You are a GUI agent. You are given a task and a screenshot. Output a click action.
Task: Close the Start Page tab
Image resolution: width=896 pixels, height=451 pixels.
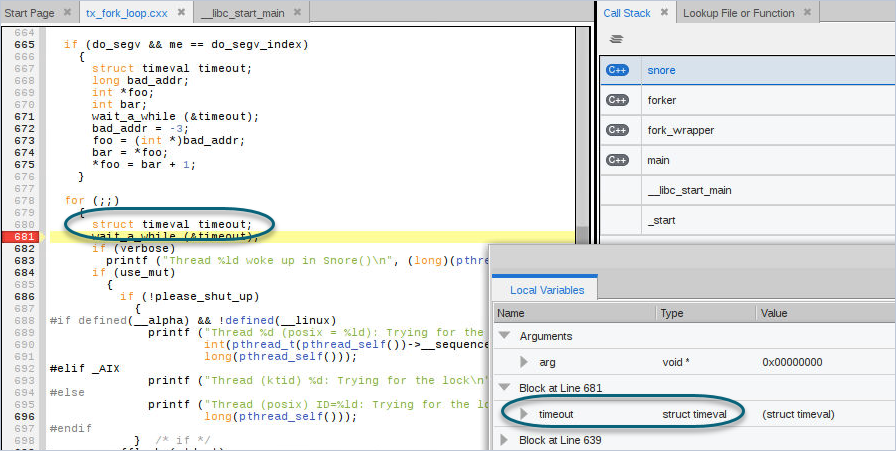pos(66,13)
